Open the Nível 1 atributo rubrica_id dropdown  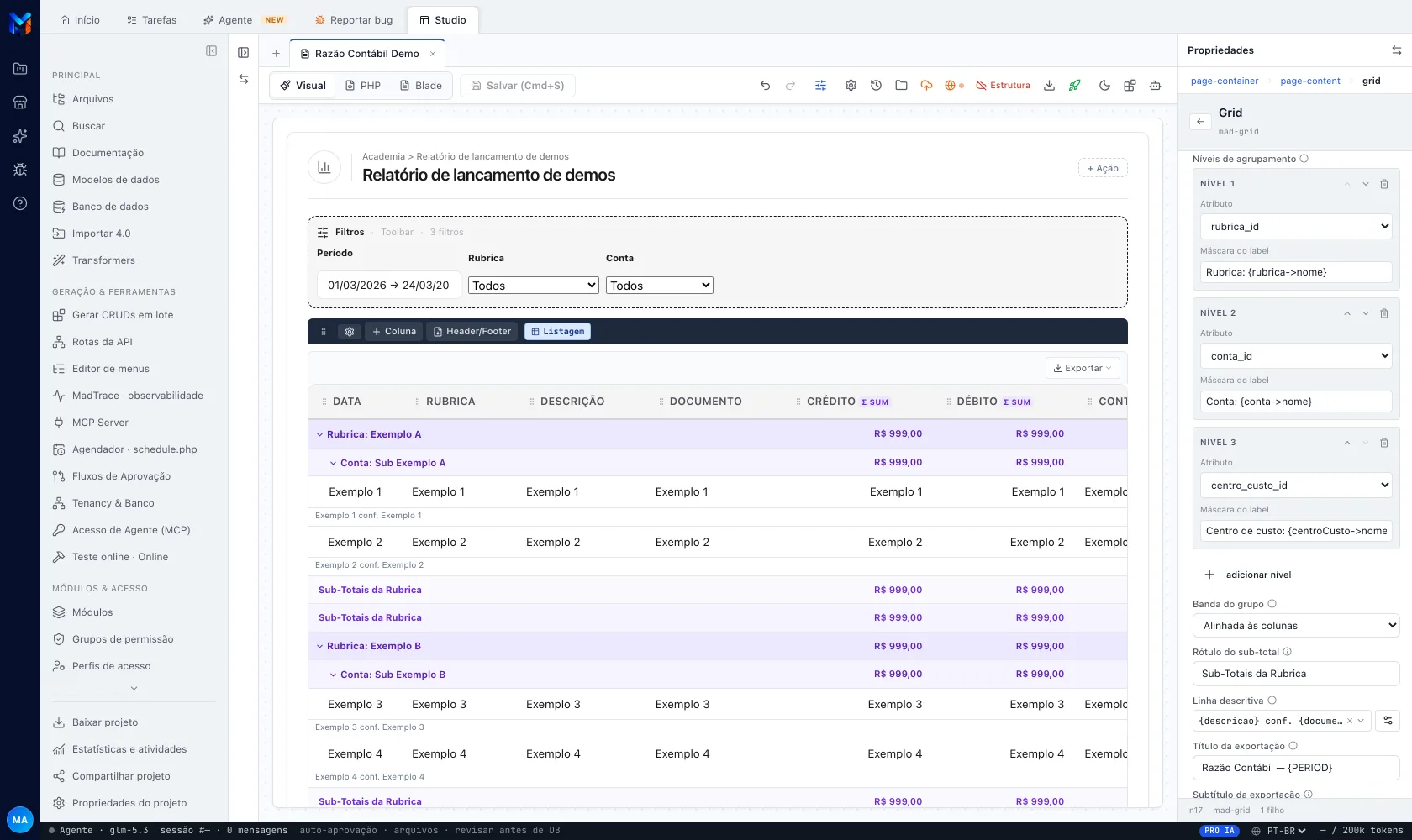coord(1296,227)
